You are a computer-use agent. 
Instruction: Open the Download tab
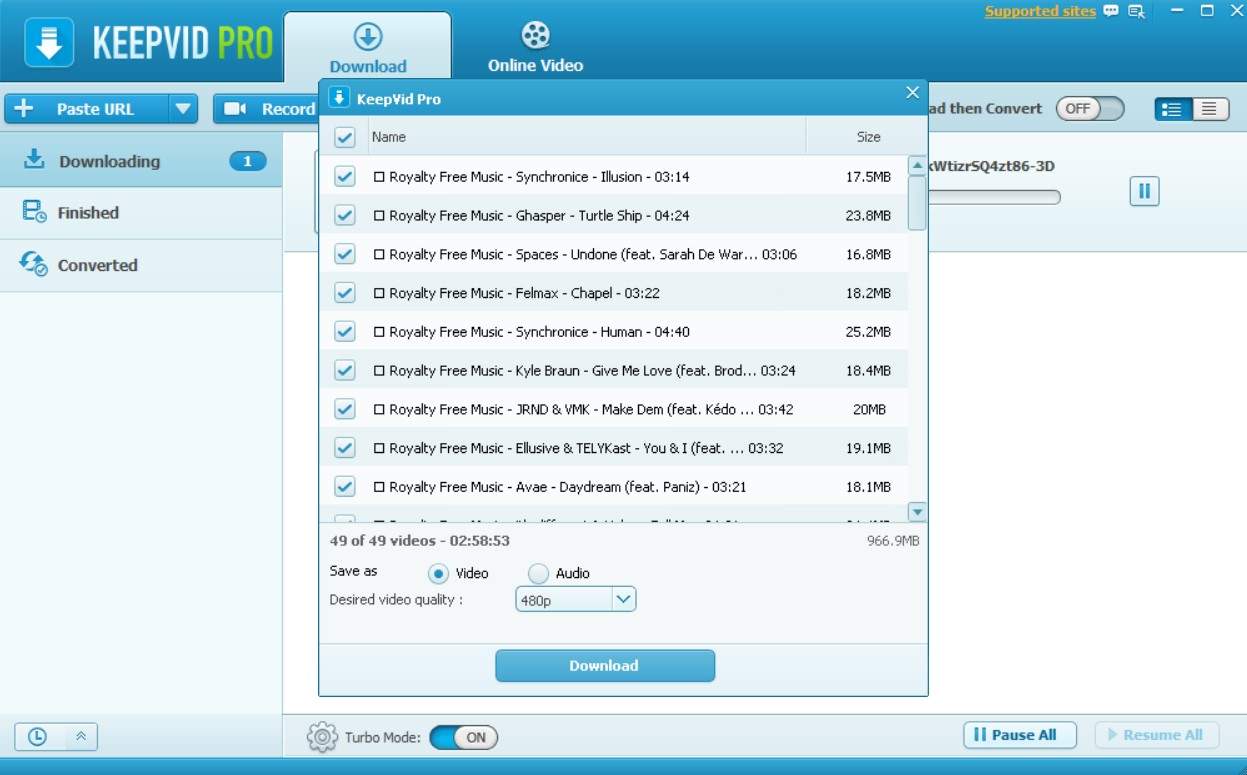click(x=368, y=47)
